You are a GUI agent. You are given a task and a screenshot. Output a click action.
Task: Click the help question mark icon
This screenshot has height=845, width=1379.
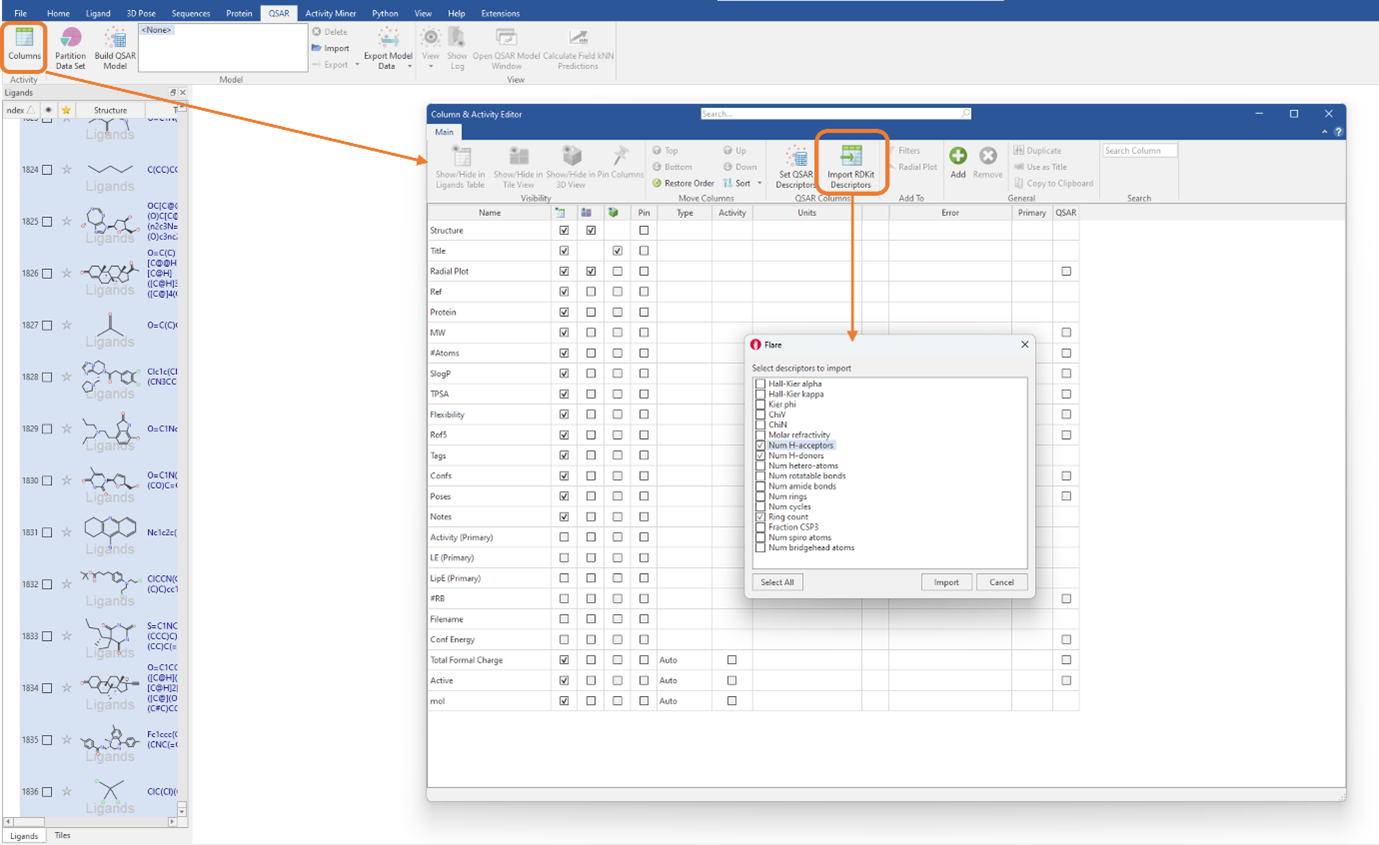tap(1338, 132)
